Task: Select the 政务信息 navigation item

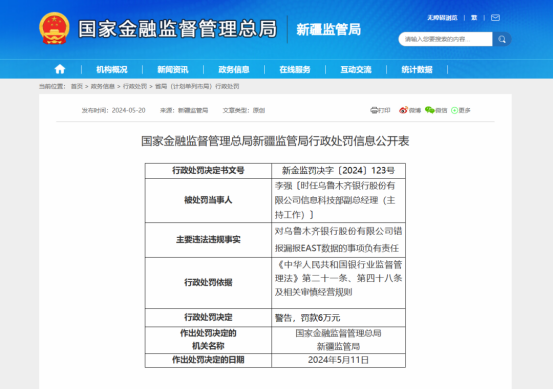Action: pos(234,69)
